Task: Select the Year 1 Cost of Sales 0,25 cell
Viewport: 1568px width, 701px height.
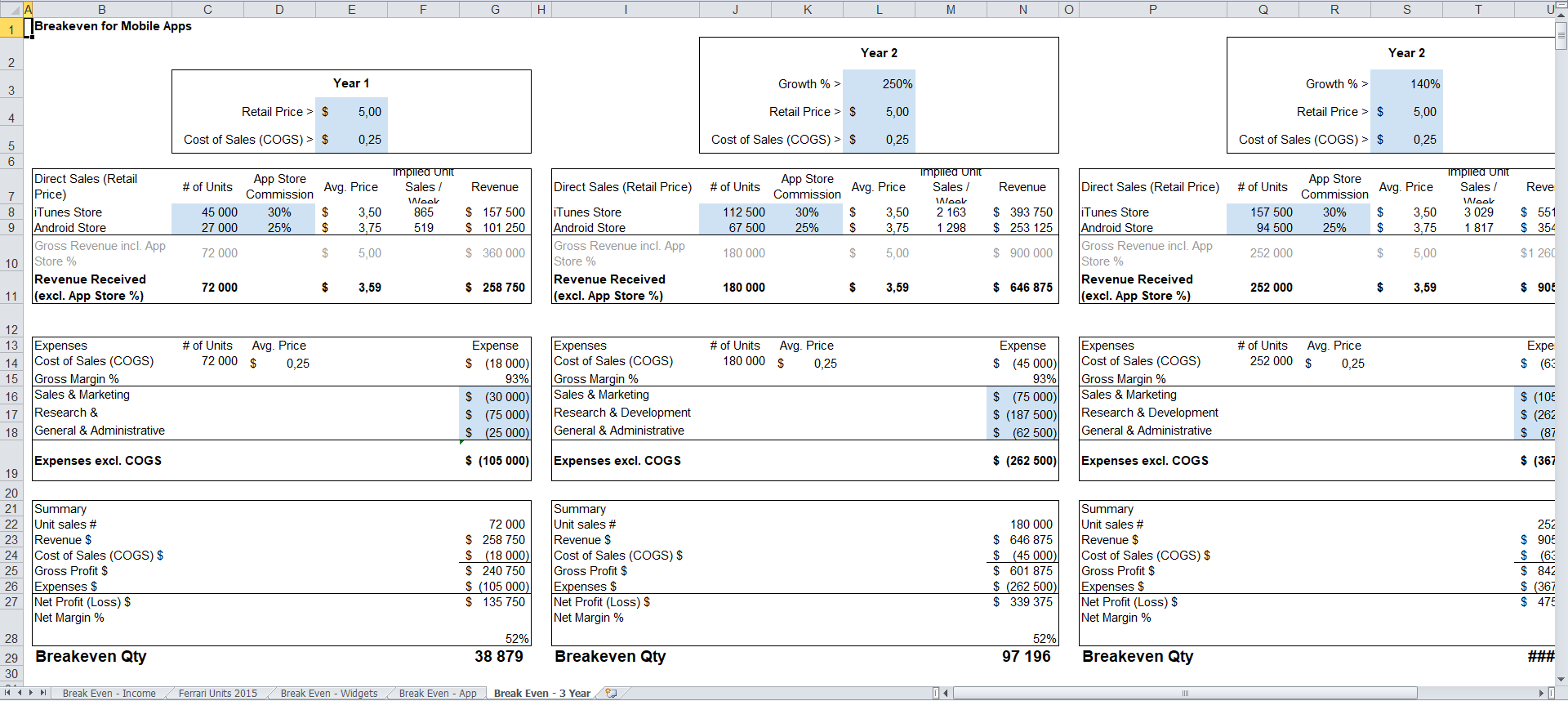Action: 351,140
